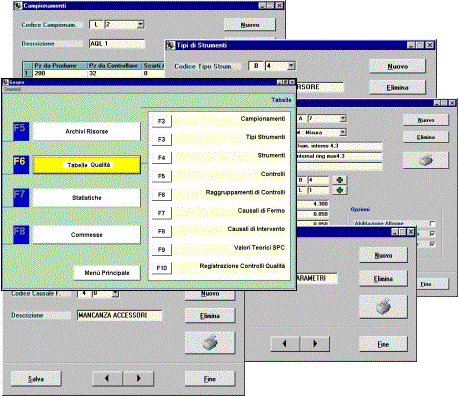Click Salva in the Codice Causale window
The width and height of the screenshot is (458, 396).
[36, 379]
